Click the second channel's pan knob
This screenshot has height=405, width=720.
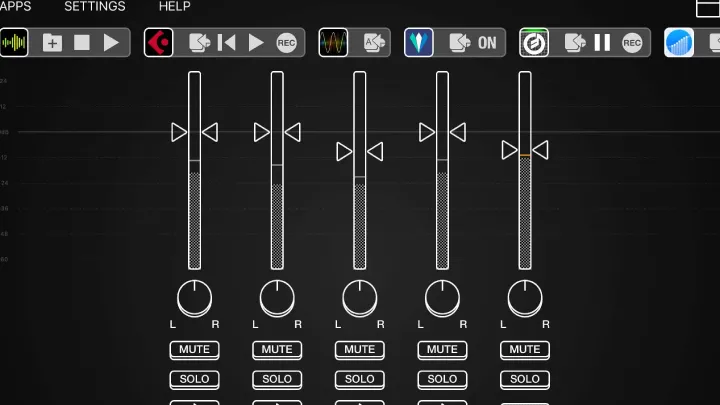coord(277,298)
